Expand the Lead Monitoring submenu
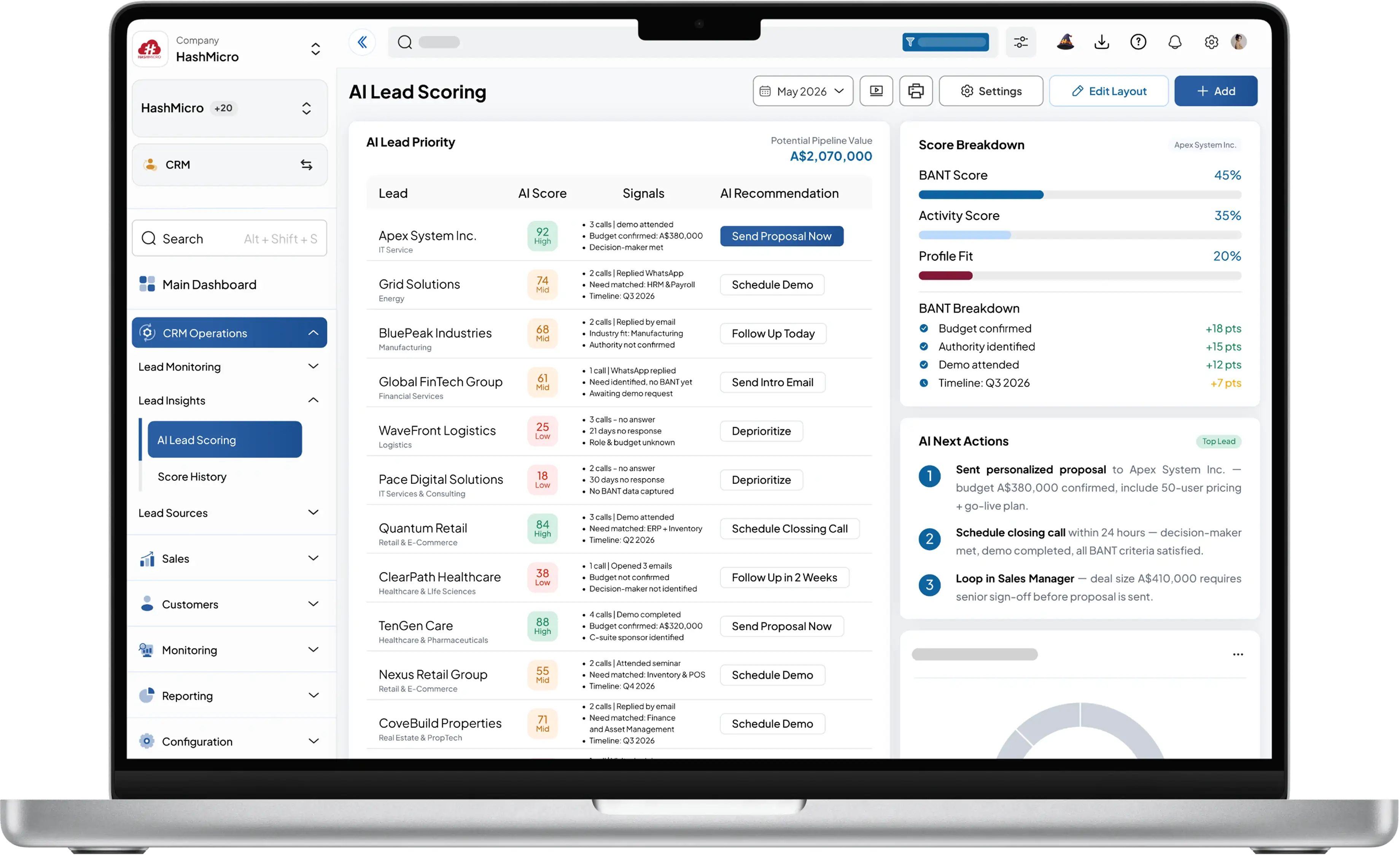1400x855 pixels. [x=313, y=366]
